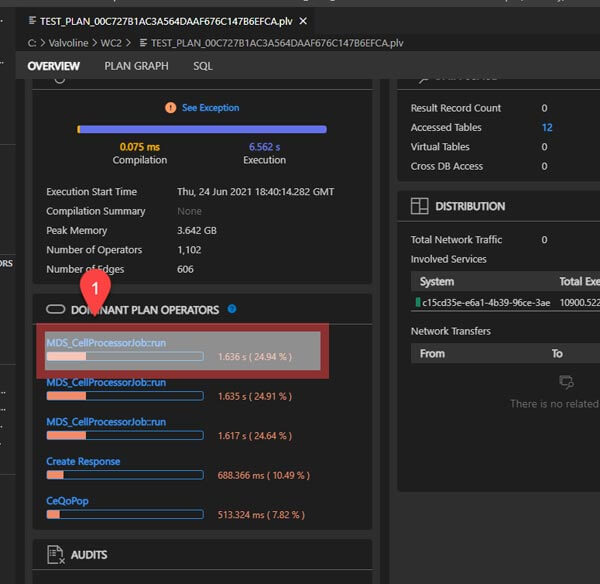Click the Create Response progress bar

125,475
